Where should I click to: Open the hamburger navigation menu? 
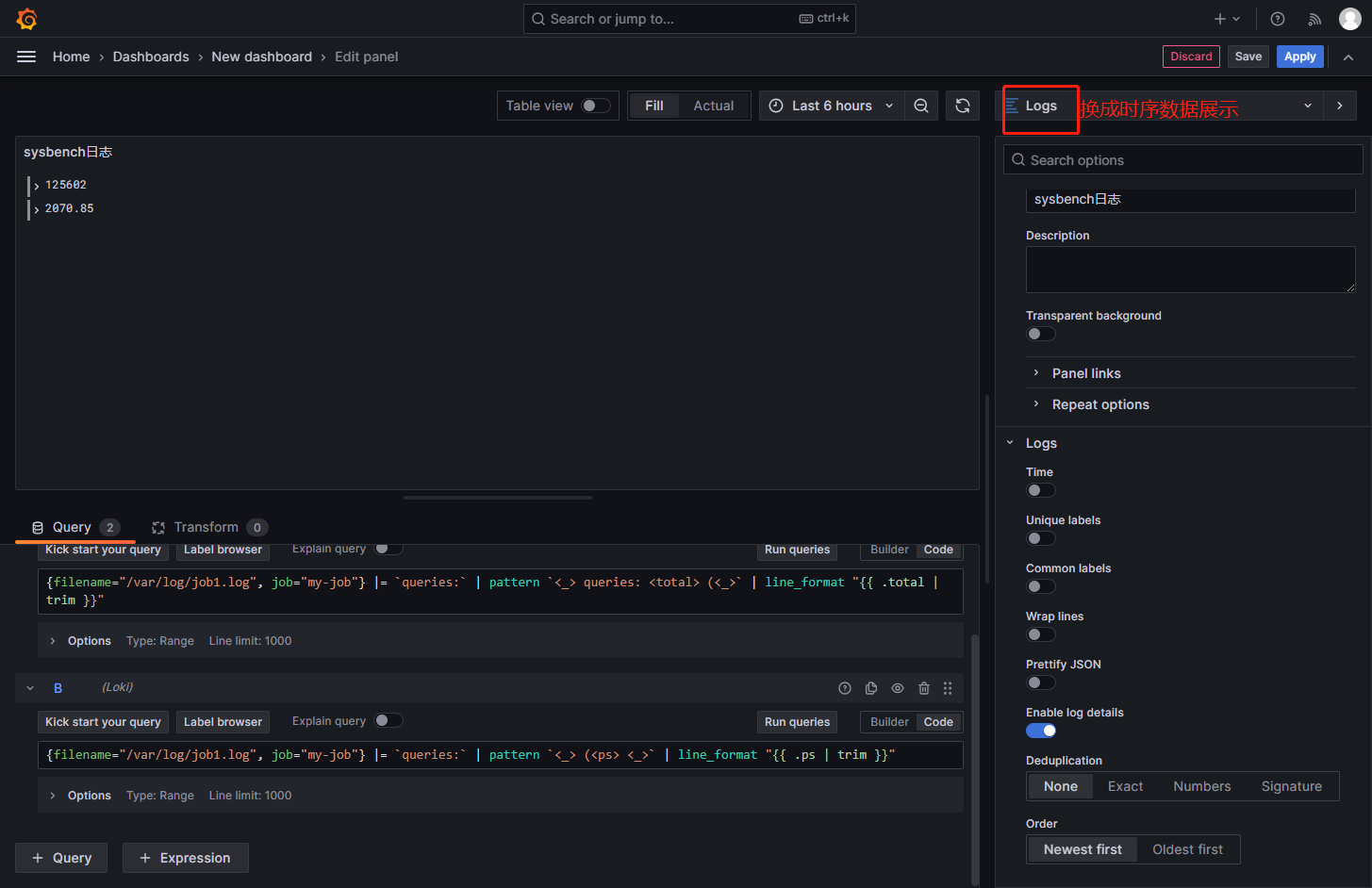(26, 57)
